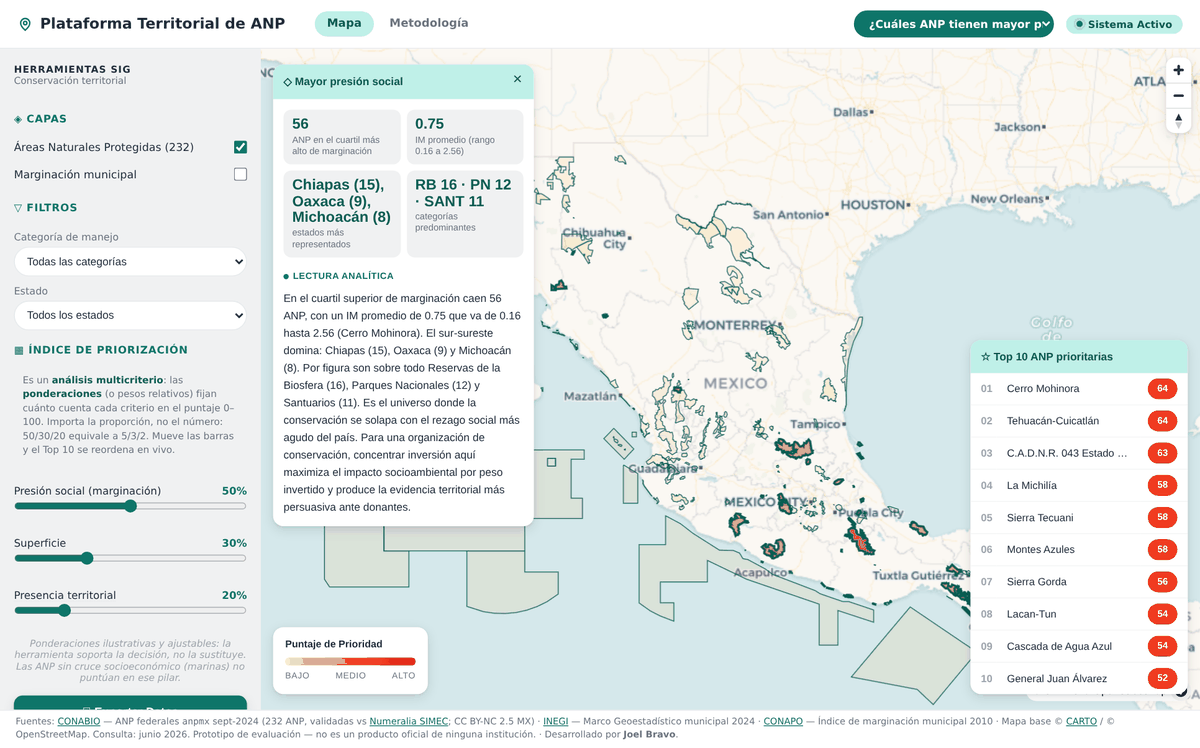
Task: Click the 56 ANP stat card
Action: point(342,137)
